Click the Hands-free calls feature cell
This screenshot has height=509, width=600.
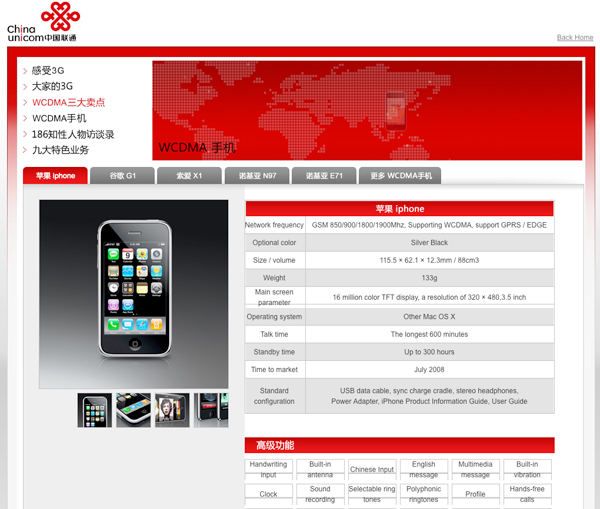[527, 494]
